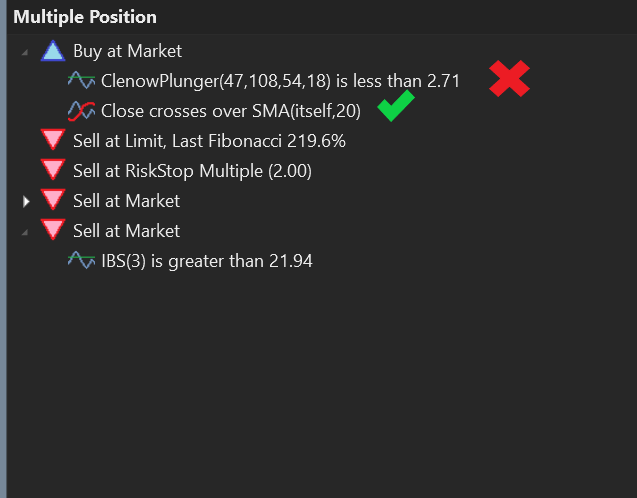
Task: Select the Buy at Market entry
Action: pos(128,51)
